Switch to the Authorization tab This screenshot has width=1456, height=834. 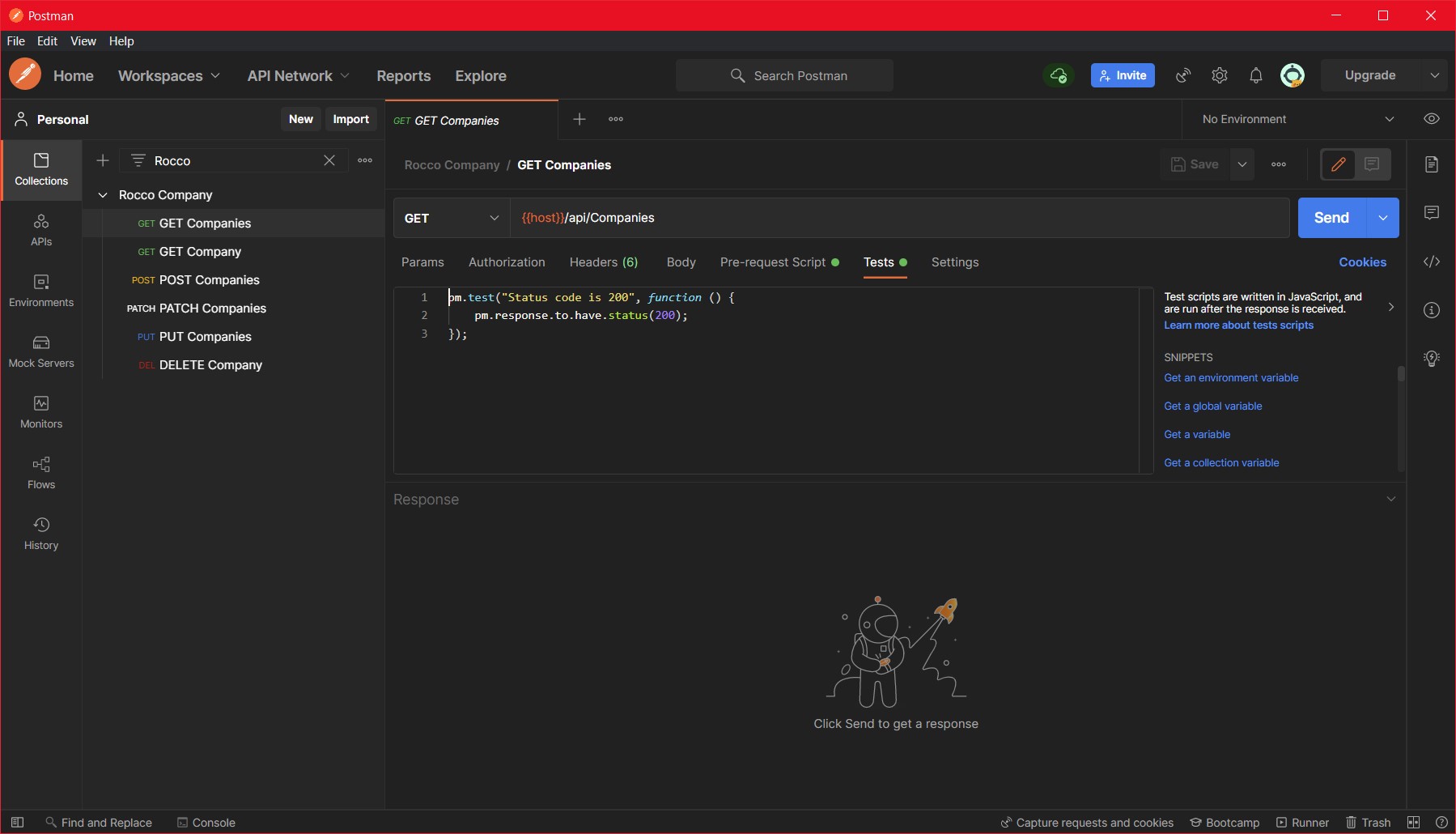tap(507, 262)
